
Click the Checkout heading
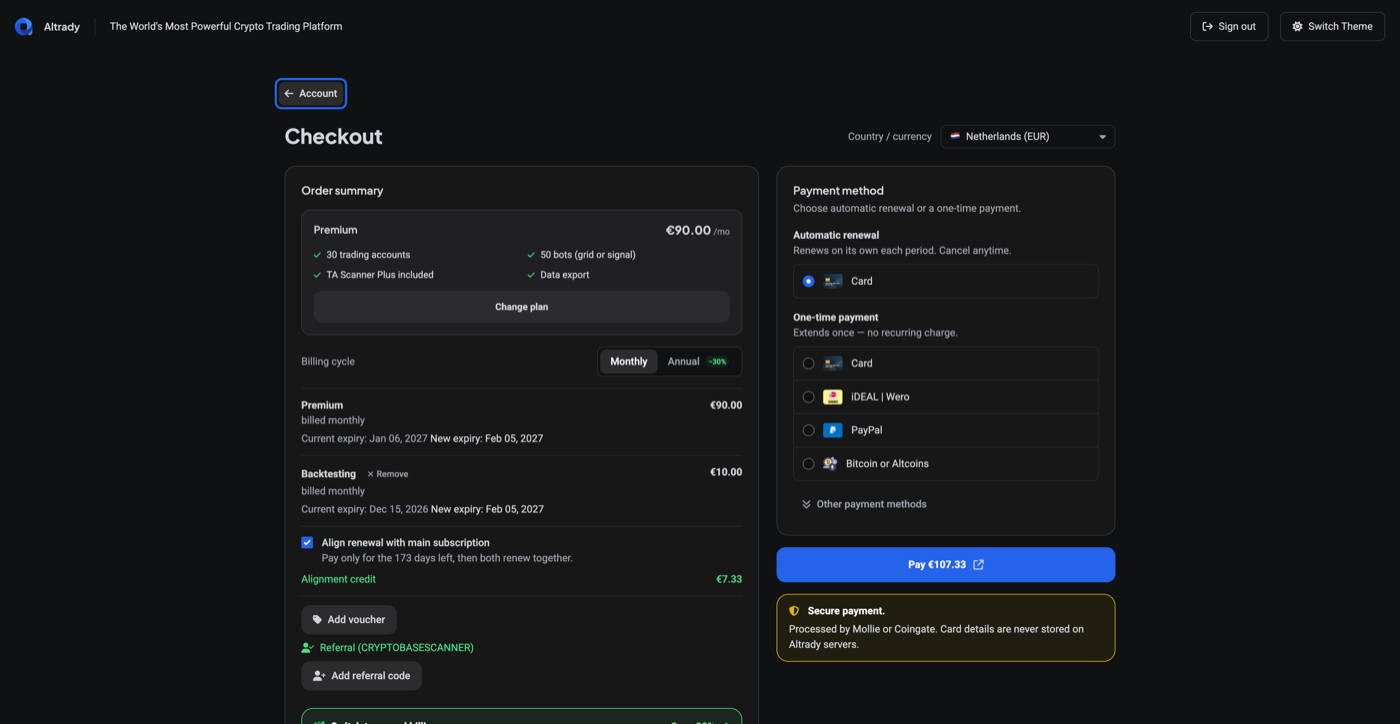[333, 137]
